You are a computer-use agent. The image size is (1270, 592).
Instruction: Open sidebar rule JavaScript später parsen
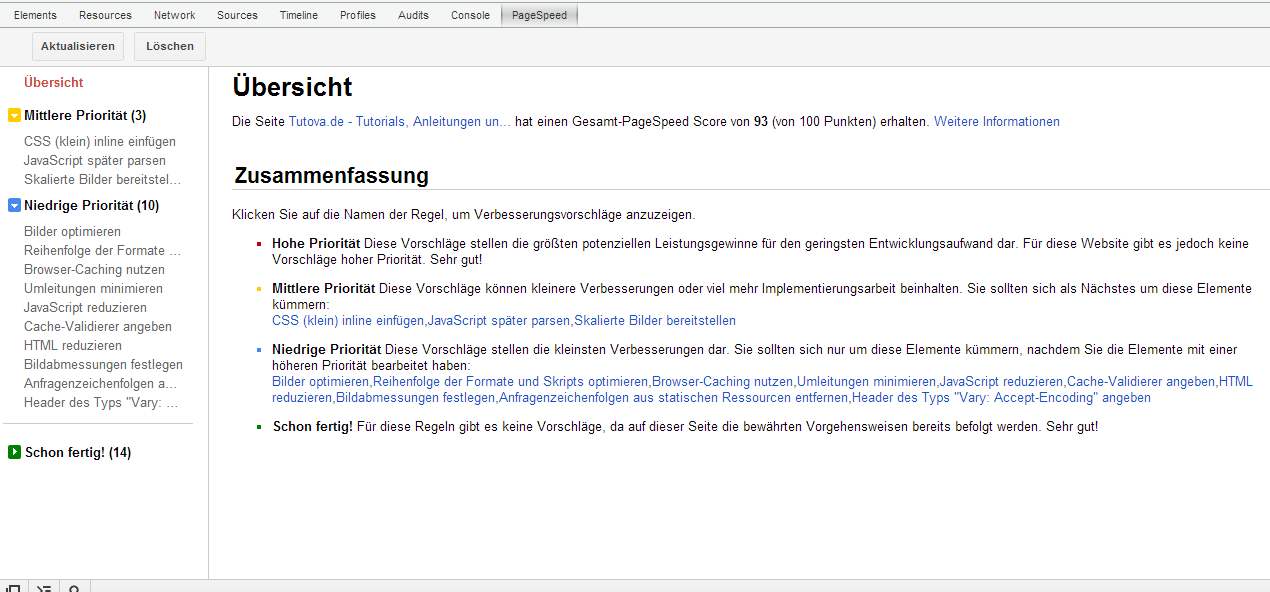[95, 160]
